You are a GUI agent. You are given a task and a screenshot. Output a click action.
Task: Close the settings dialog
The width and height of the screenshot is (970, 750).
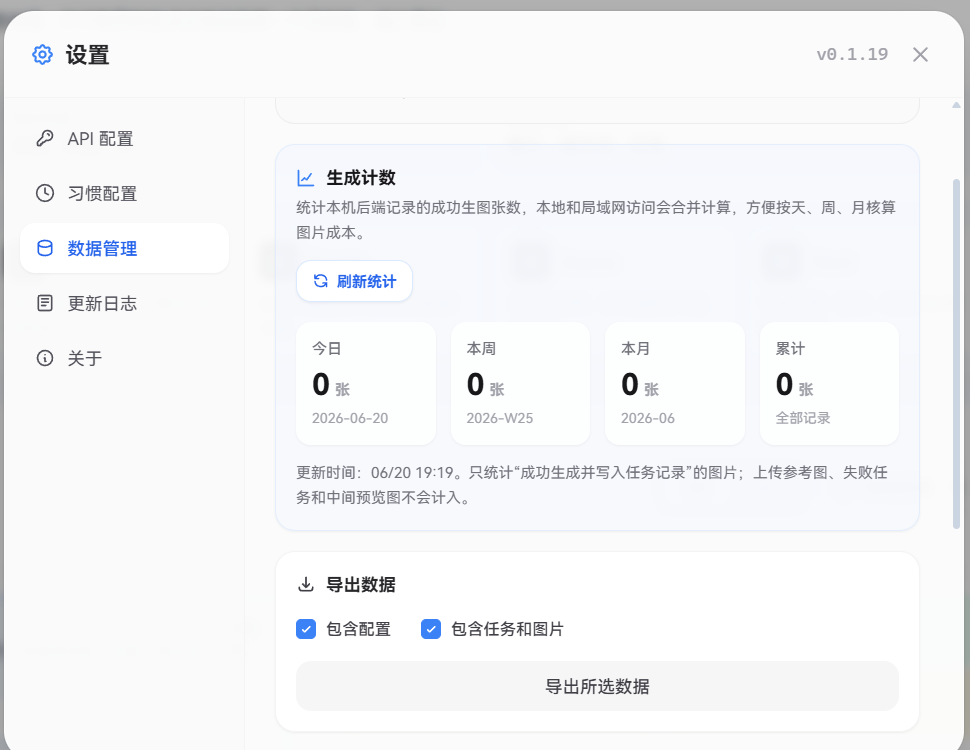click(x=920, y=54)
